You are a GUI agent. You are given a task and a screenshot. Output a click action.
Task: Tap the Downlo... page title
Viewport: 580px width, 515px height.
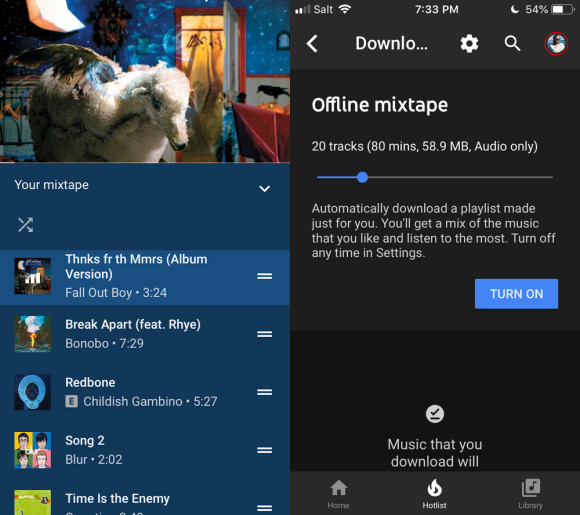pyautogui.click(x=391, y=44)
